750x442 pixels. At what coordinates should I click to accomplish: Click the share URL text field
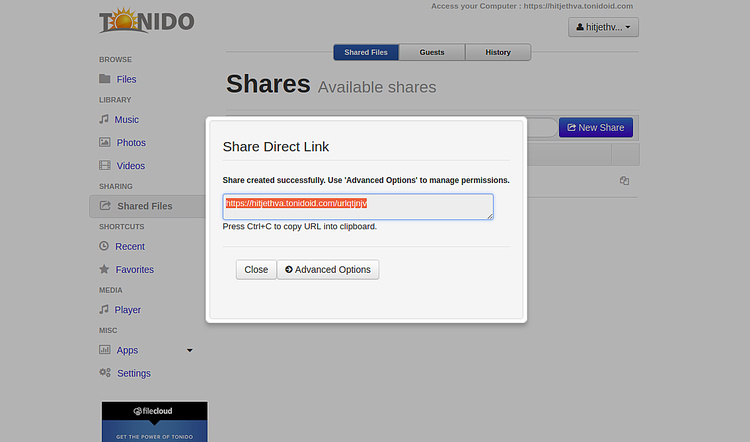[x=357, y=206]
